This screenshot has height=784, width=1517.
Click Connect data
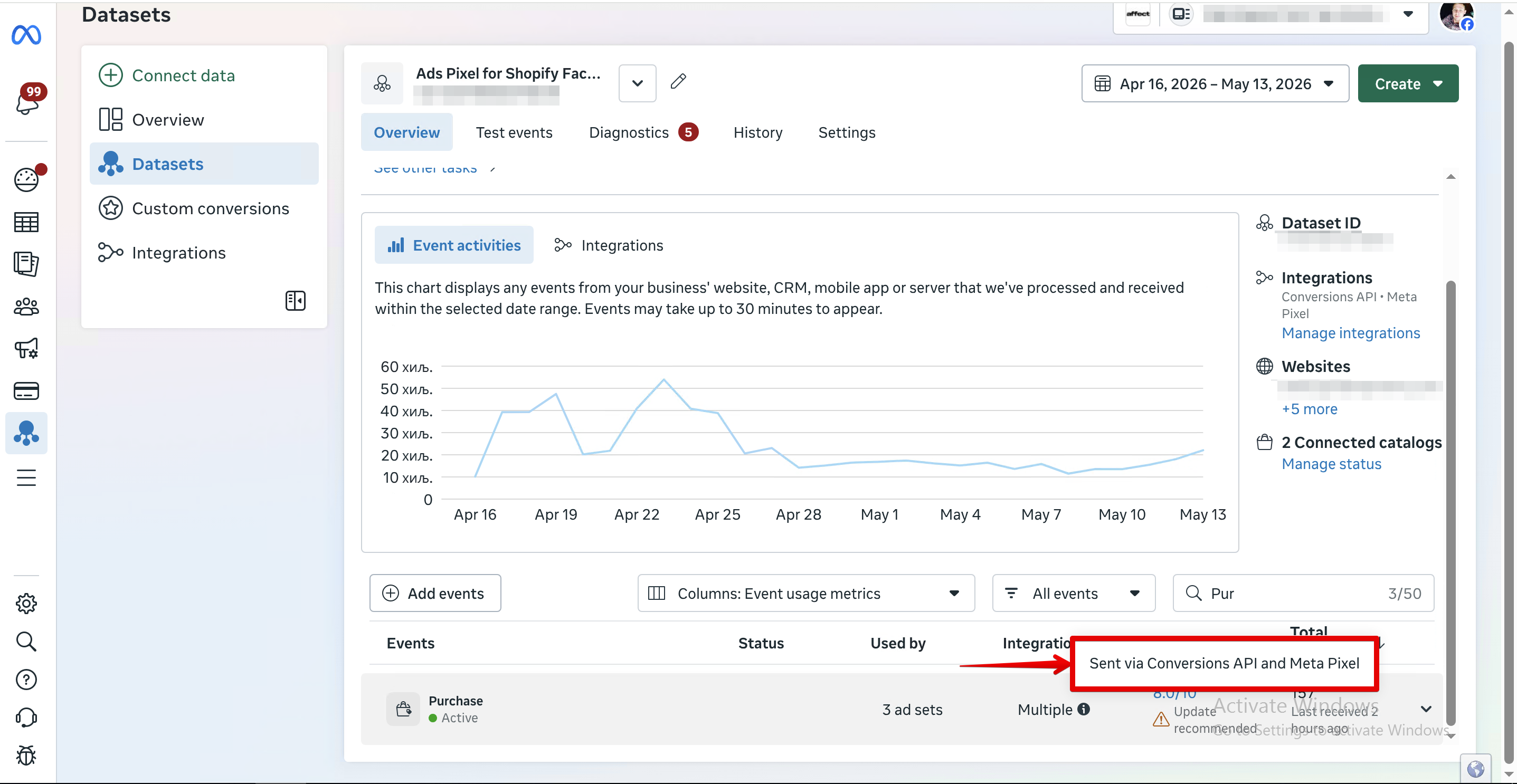coord(204,75)
